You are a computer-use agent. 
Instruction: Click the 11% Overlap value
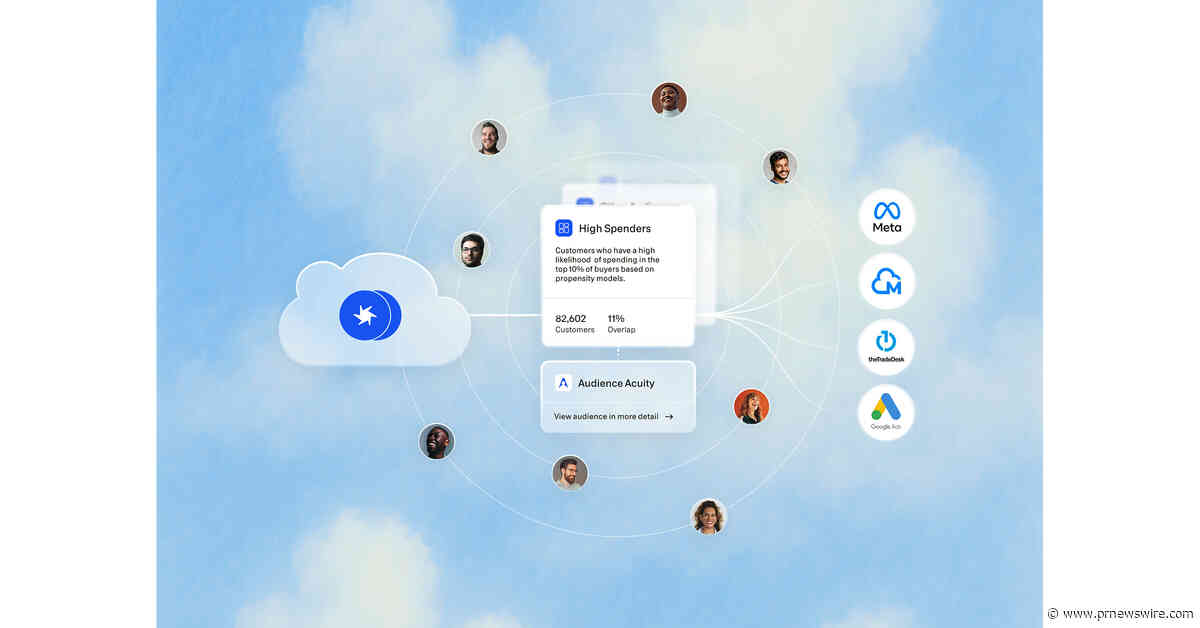[x=621, y=323]
